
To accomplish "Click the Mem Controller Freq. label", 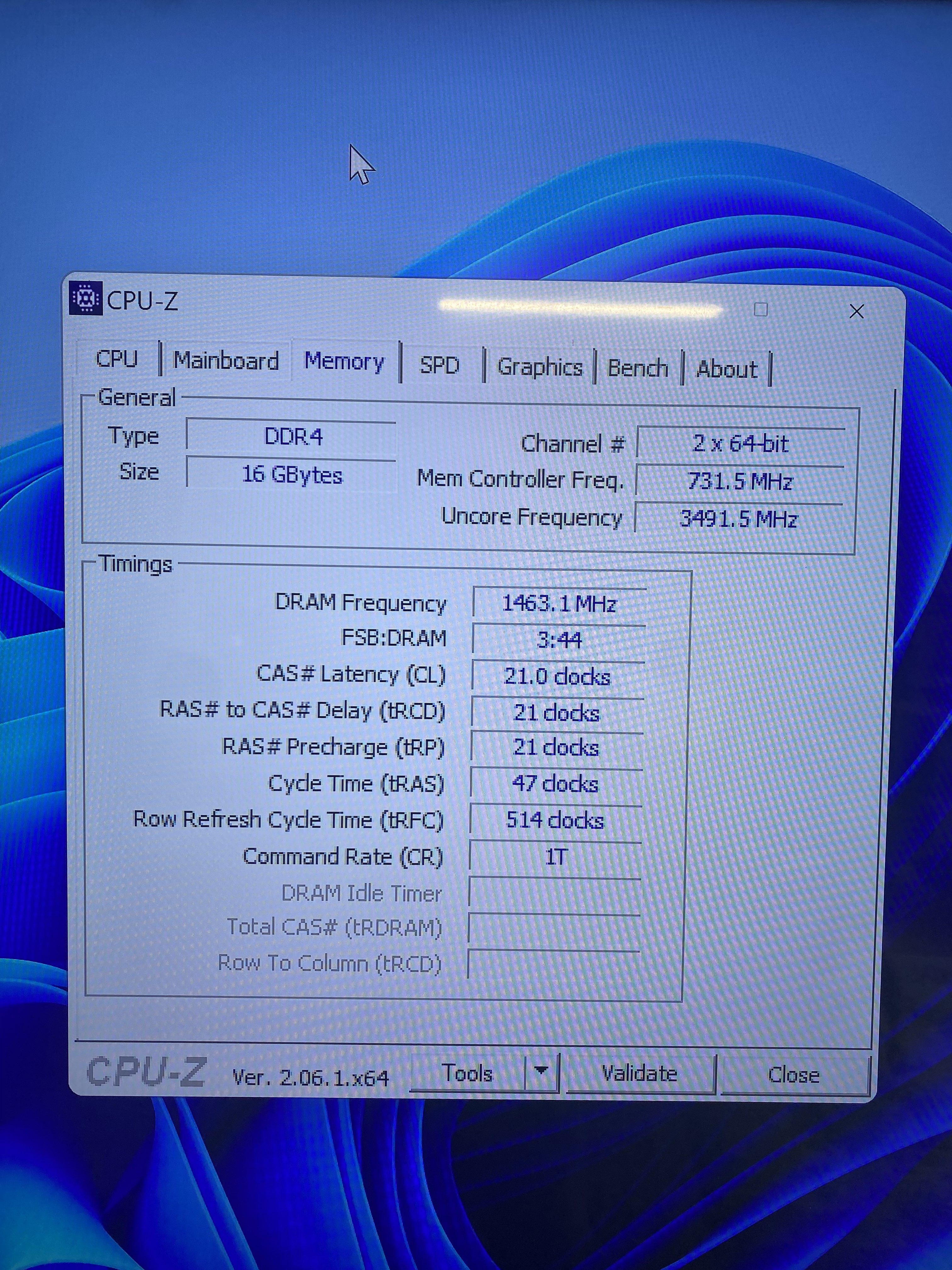I will pyautogui.click(x=520, y=479).
